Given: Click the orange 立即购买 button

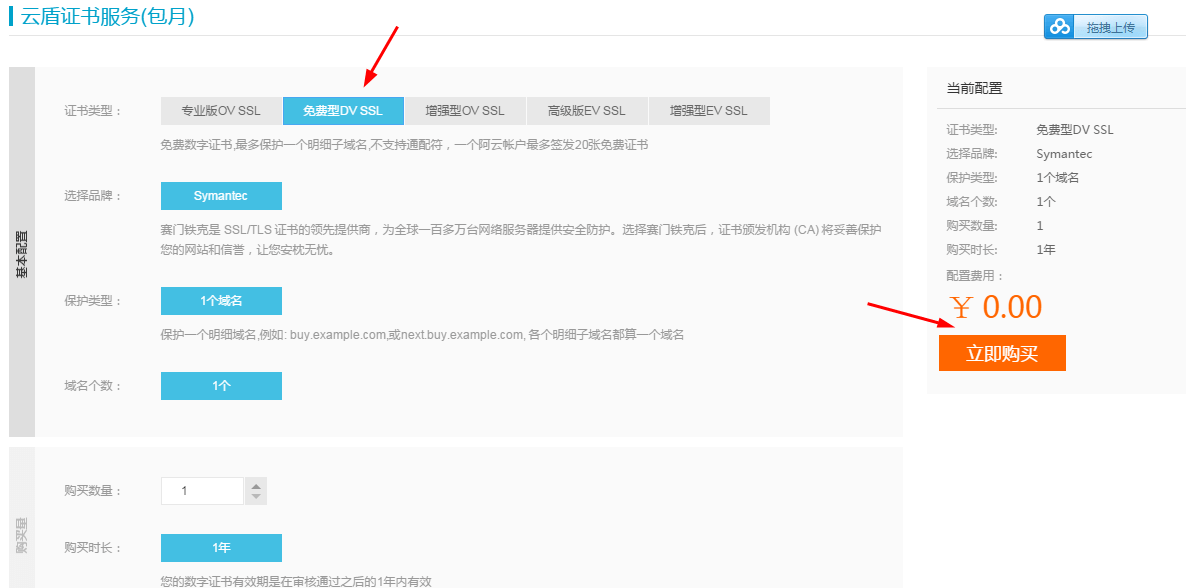Looking at the screenshot, I should tap(1002, 353).
